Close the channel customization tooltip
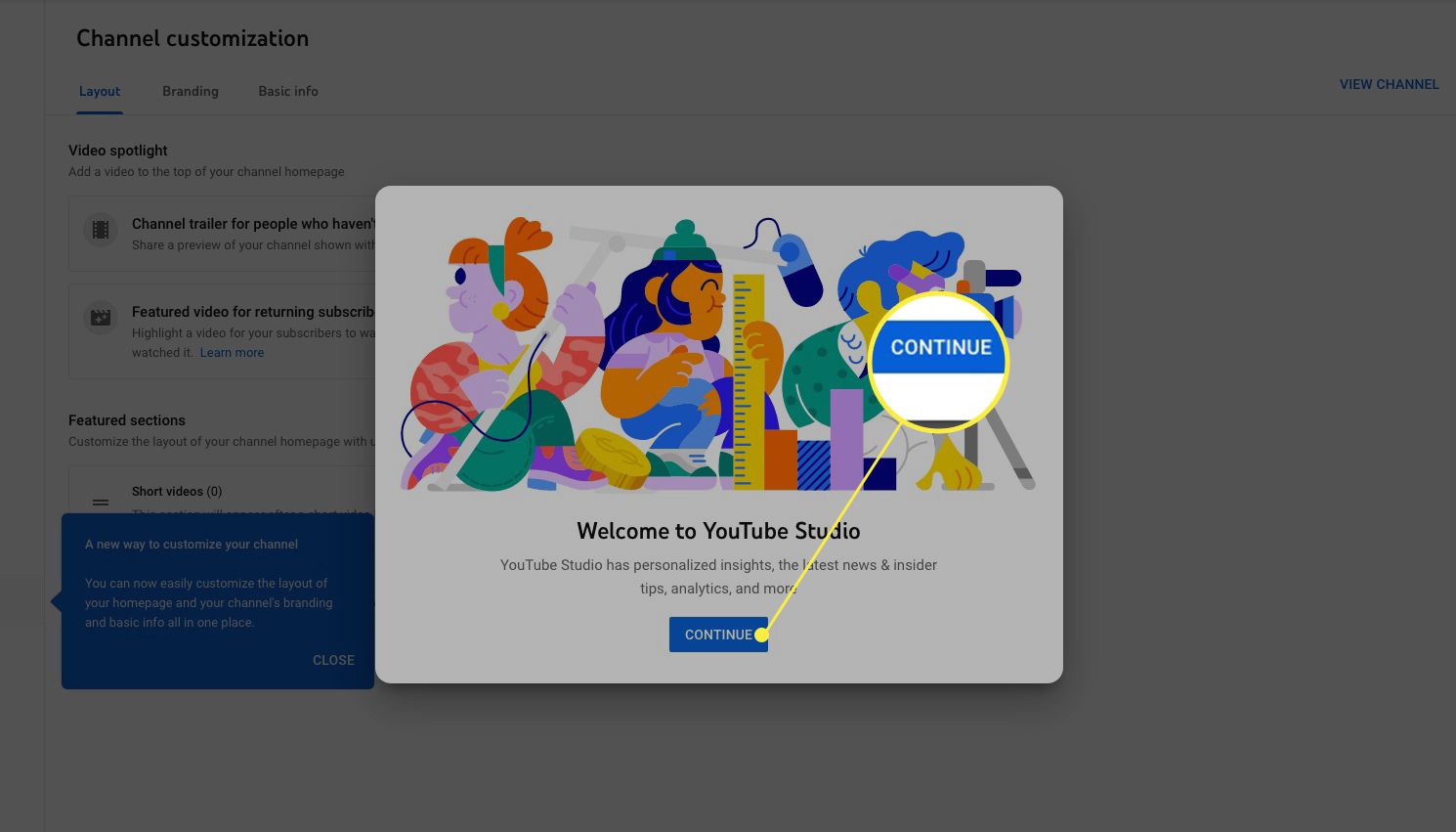Viewport: 1456px width, 832px height. pos(333,660)
